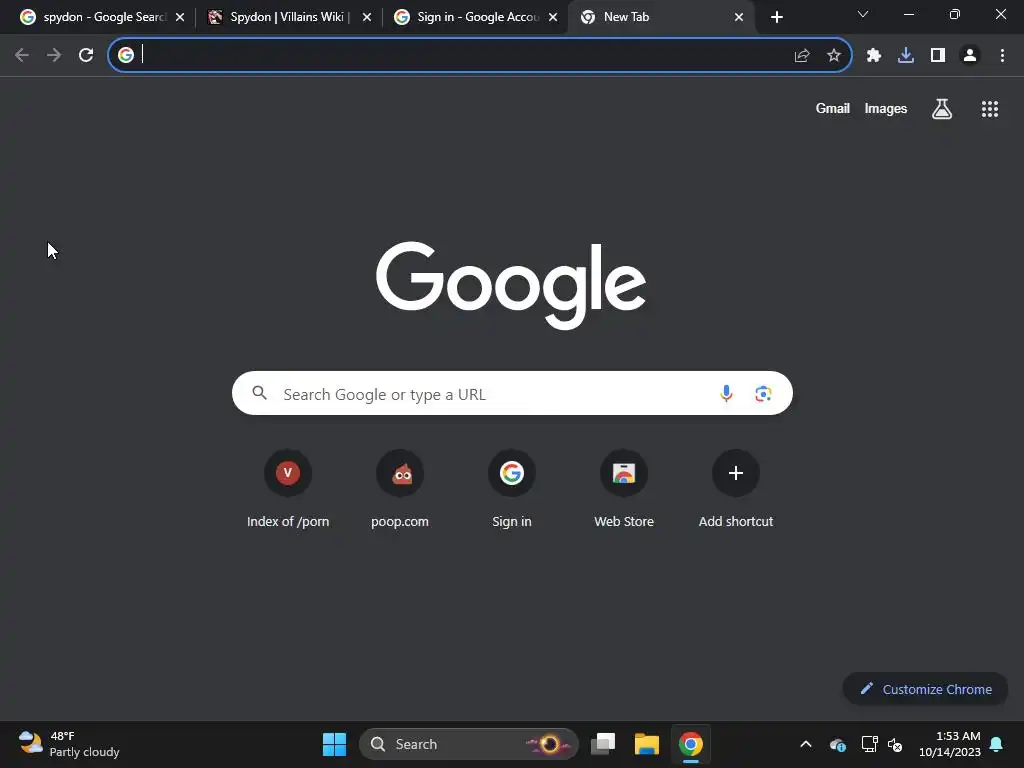Click Add shortcut plus tile
The height and width of the screenshot is (768, 1024).
pos(736,488)
